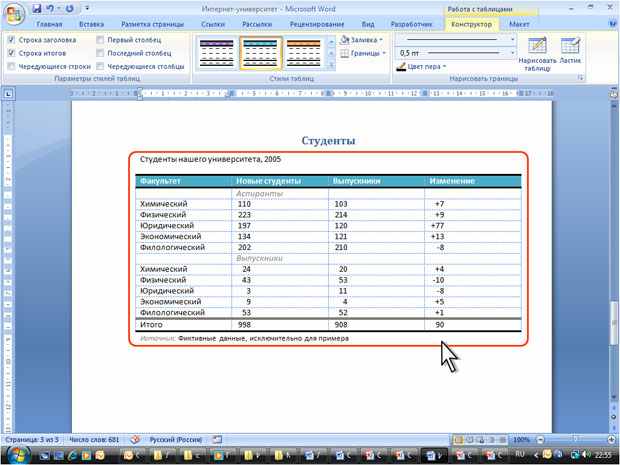Click the Undo arrow icon

50,9
